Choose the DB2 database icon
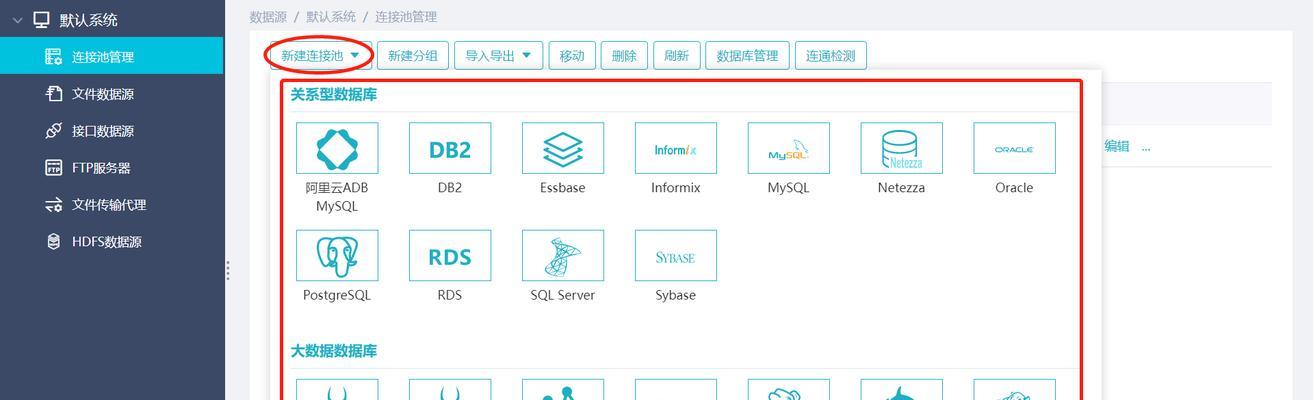The width and height of the screenshot is (1313, 400). (x=450, y=148)
